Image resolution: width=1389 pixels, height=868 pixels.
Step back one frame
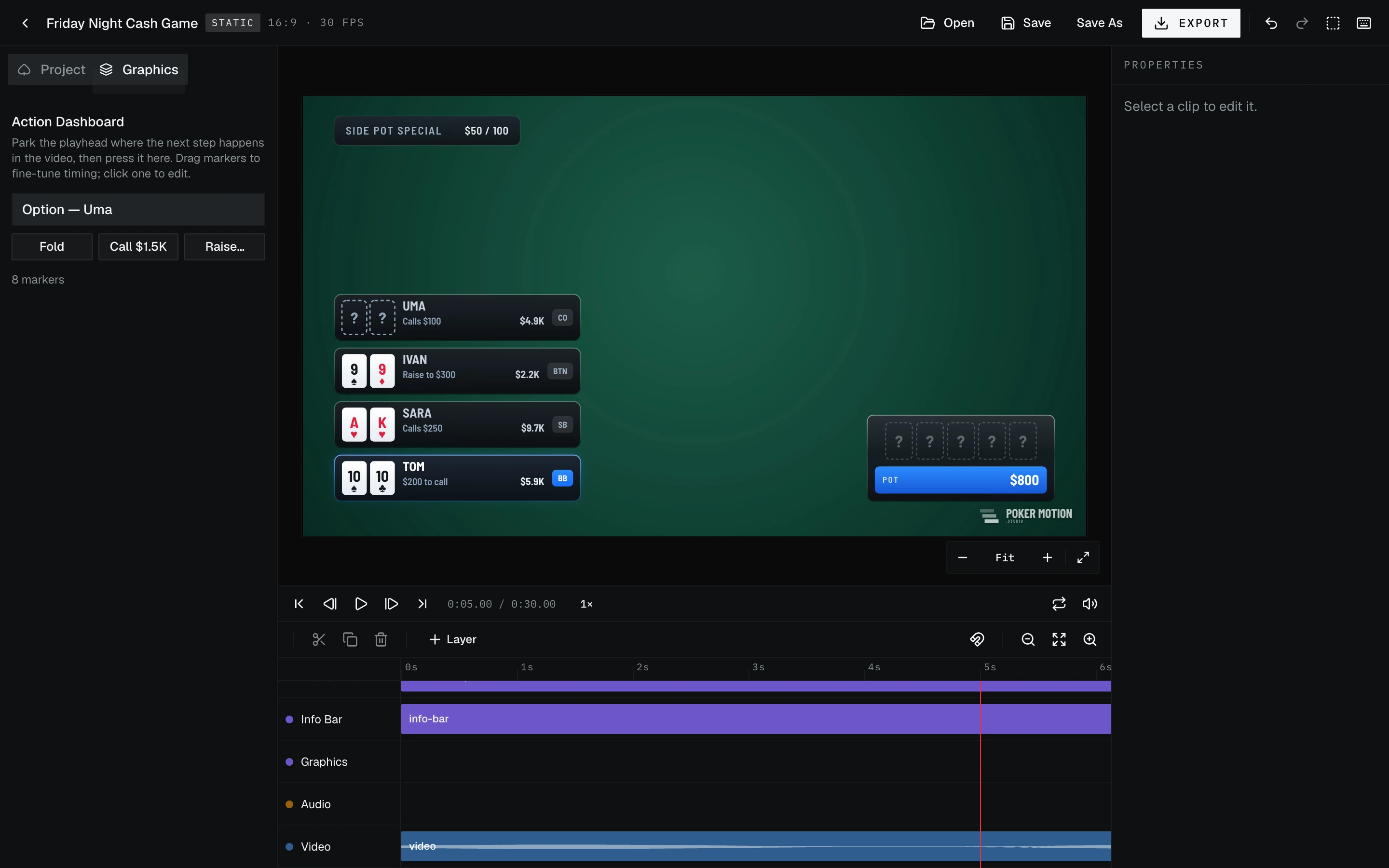pyautogui.click(x=330, y=604)
